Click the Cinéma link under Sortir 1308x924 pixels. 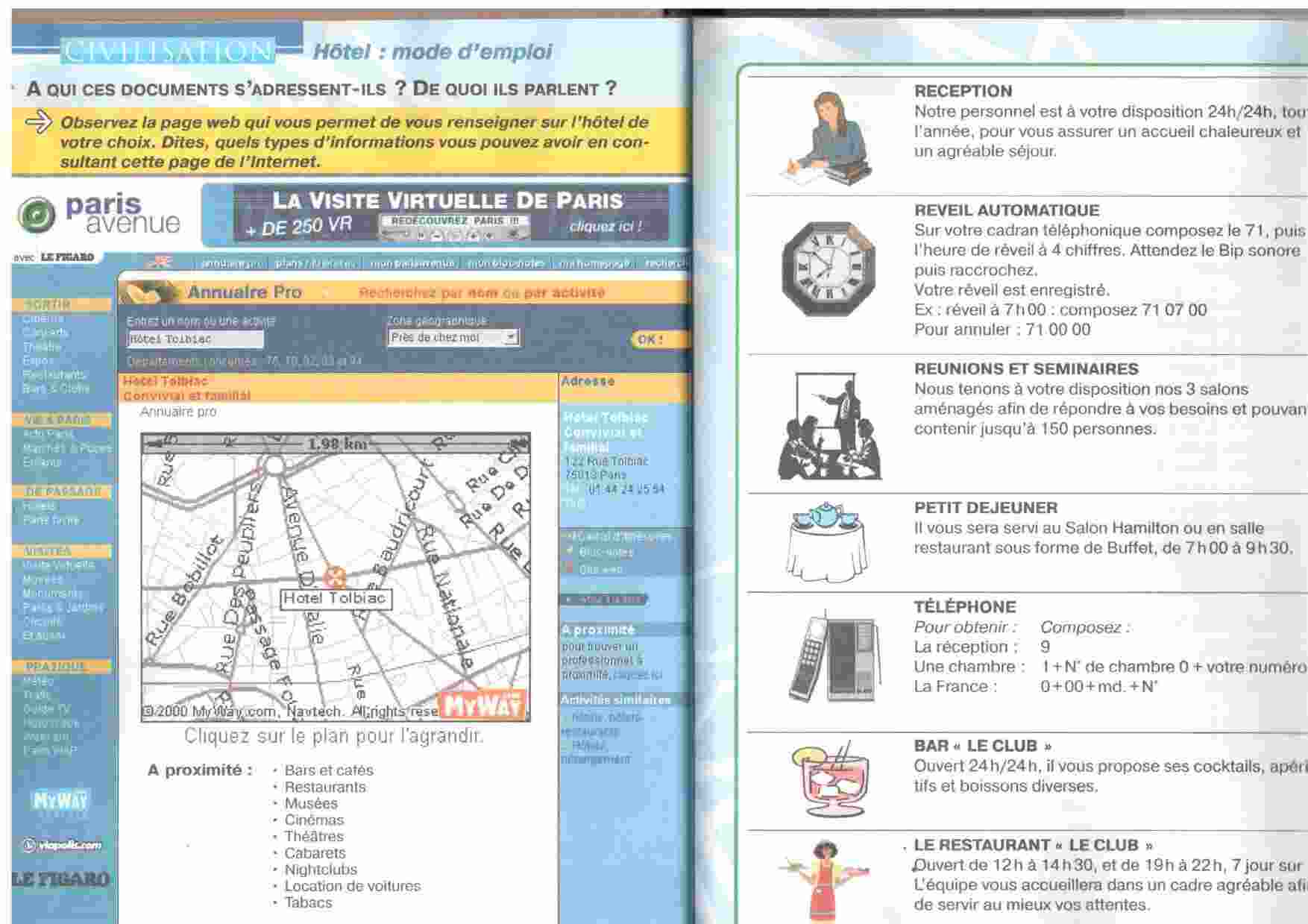43,318
